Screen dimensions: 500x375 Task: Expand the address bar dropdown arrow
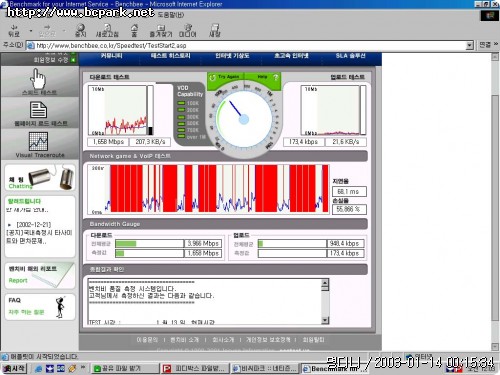(x=470, y=45)
